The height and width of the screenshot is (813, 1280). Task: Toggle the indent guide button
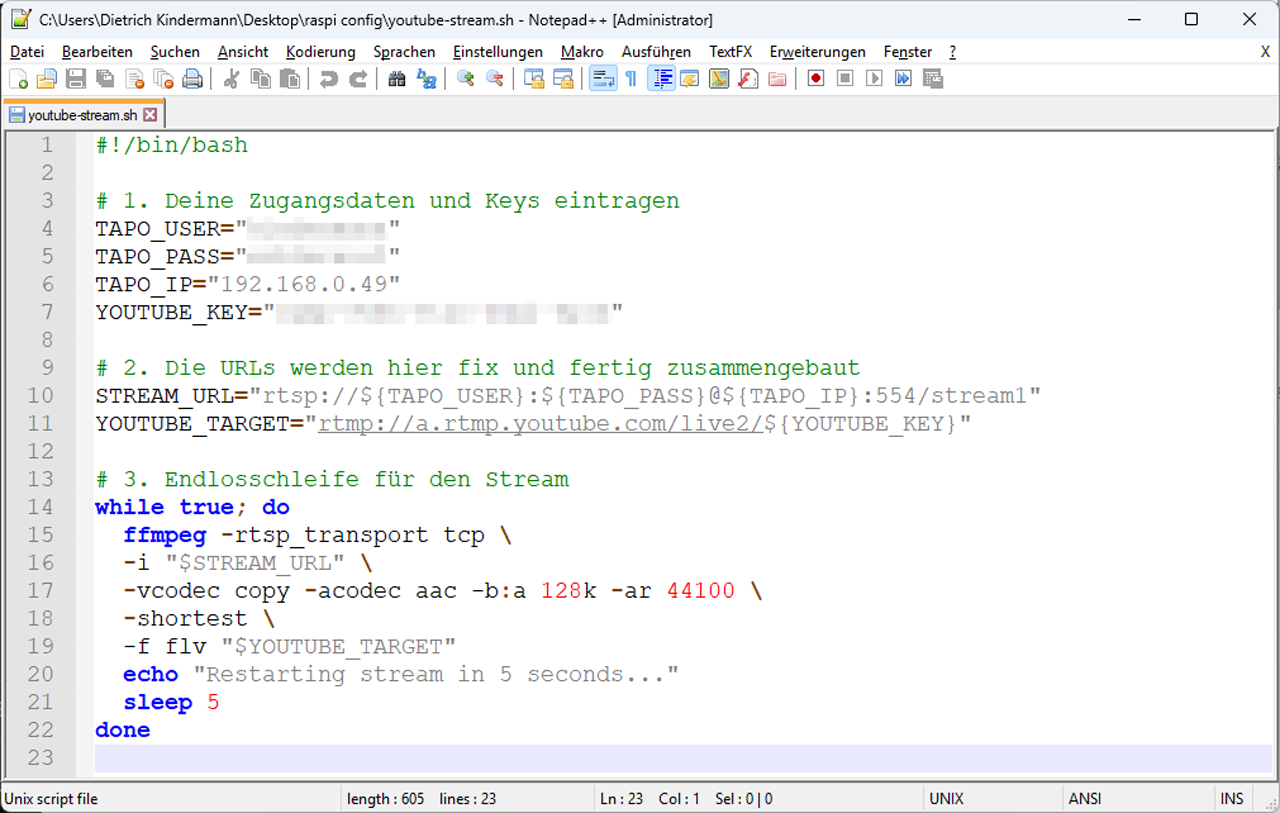(661, 79)
